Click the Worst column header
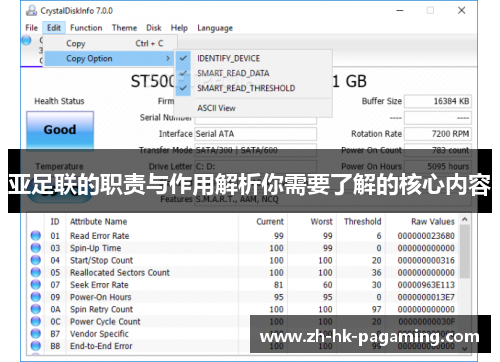500x362 pixels. [x=322, y=222]
